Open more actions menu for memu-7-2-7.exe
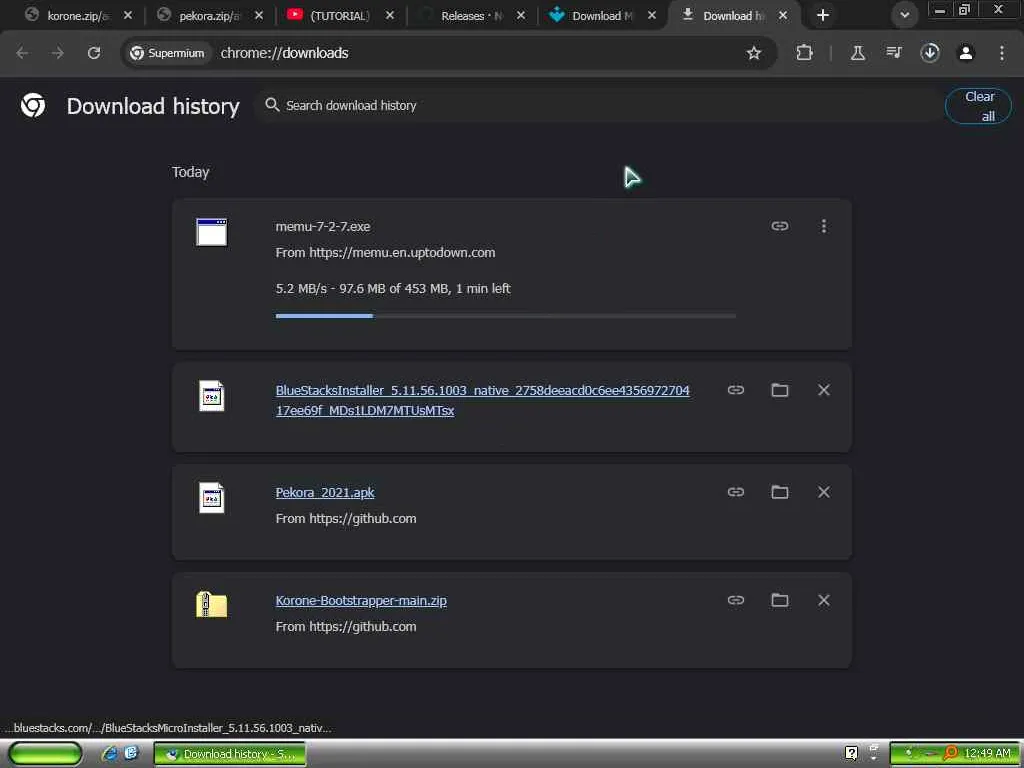The height and width of the screenshot is (768, 1024). (824, 226)
